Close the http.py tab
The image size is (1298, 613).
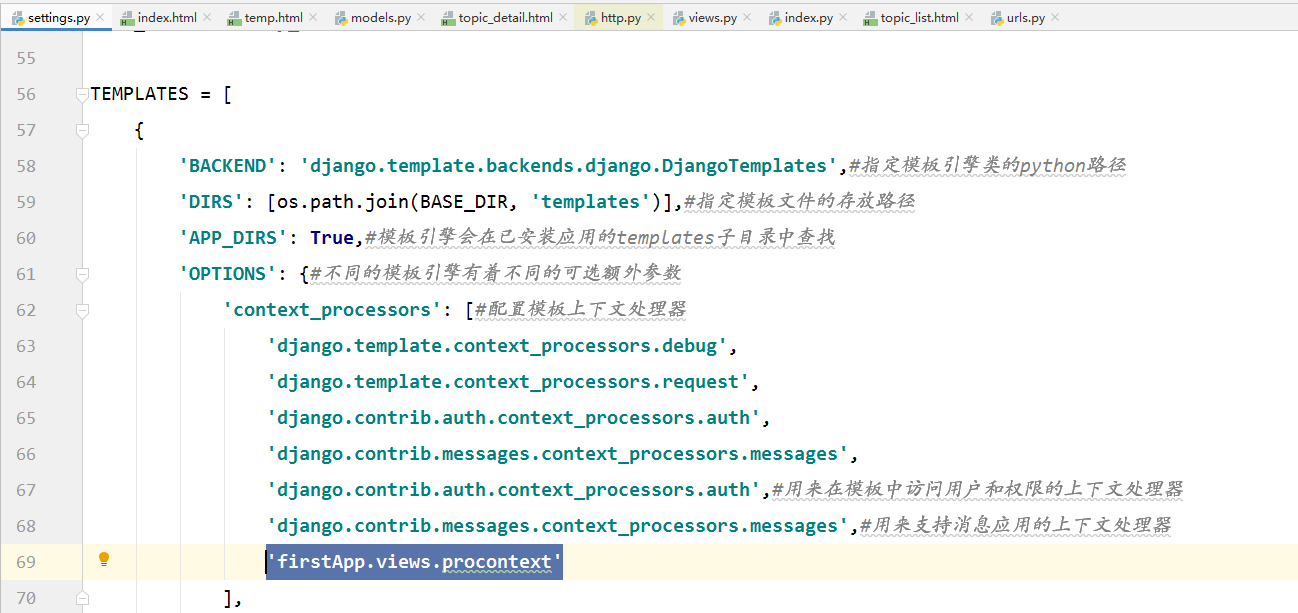[651, 18]
